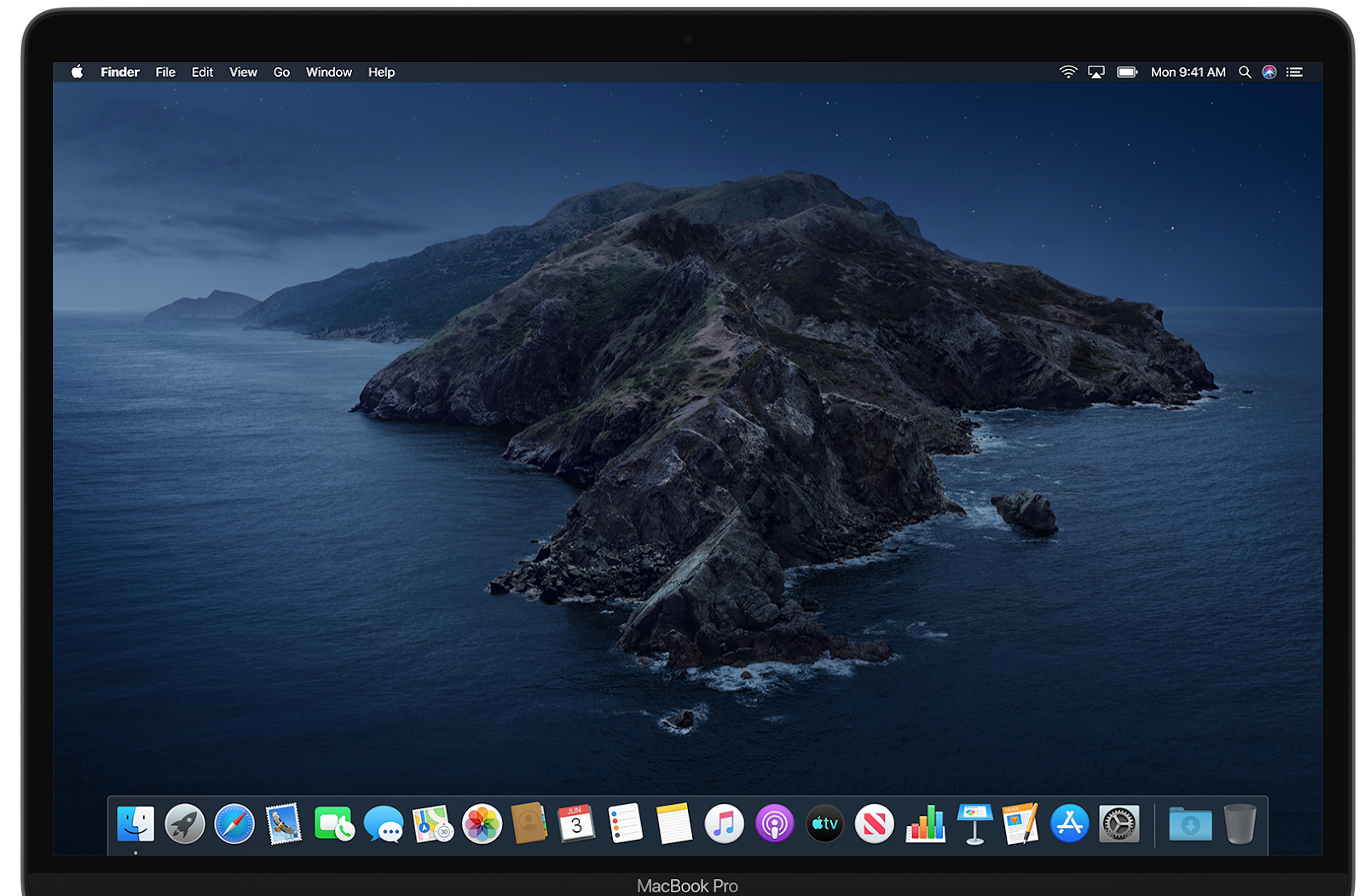Check the Wi-Fi status menu
This screenshot has width=1364, height=896.
(1066, 72)
